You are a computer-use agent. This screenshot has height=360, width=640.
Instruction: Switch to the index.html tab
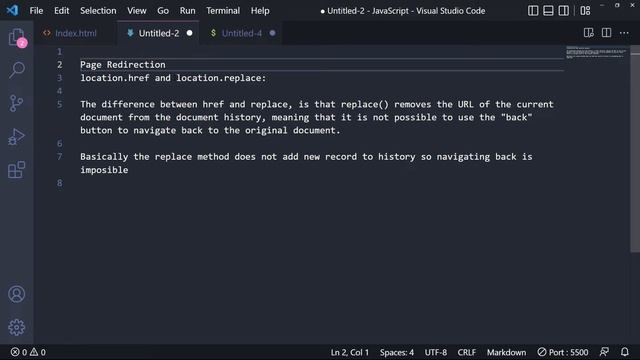pyautogui.click(x=76, y=33)
